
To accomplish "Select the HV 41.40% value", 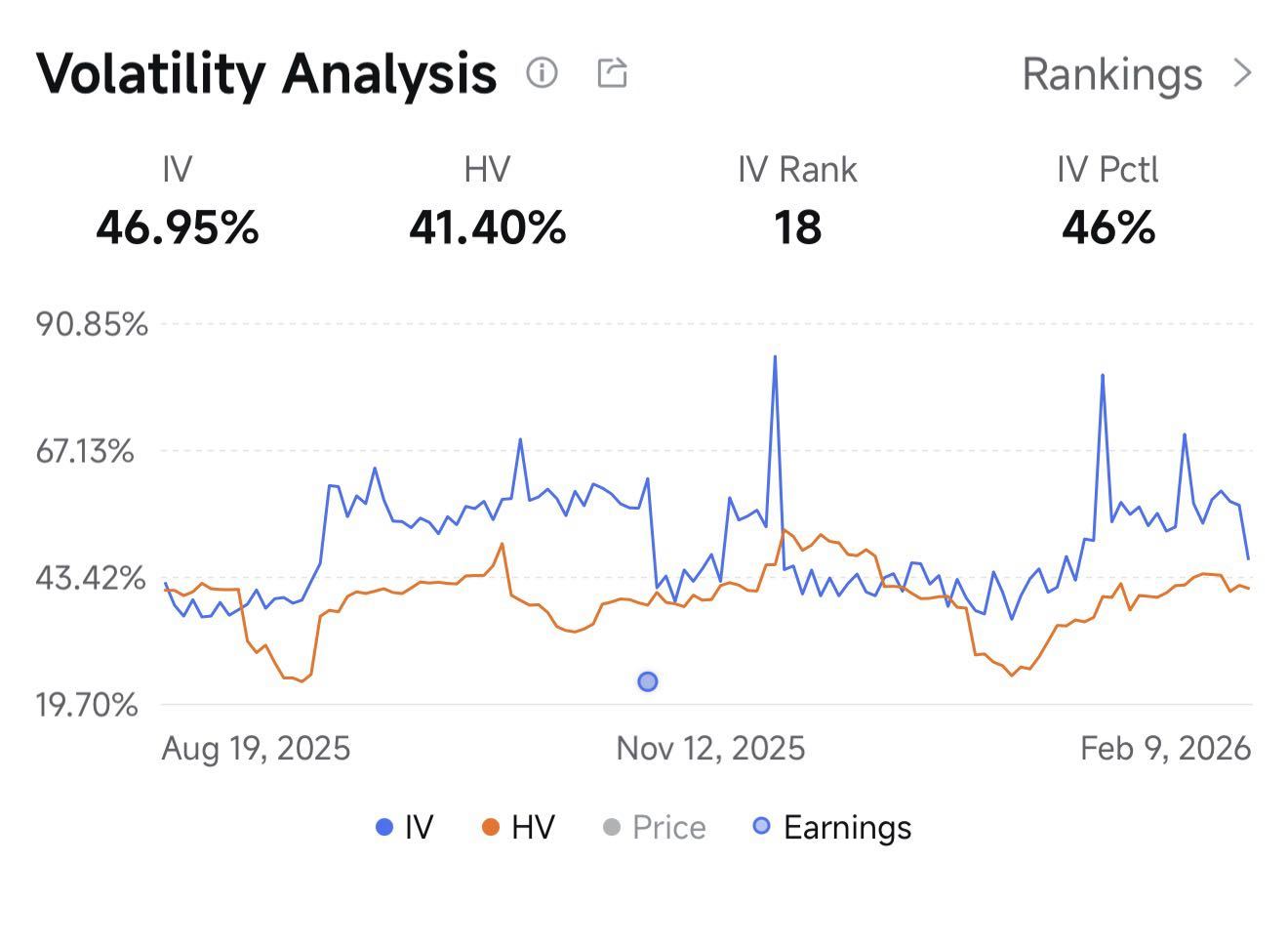I will 487,228.
